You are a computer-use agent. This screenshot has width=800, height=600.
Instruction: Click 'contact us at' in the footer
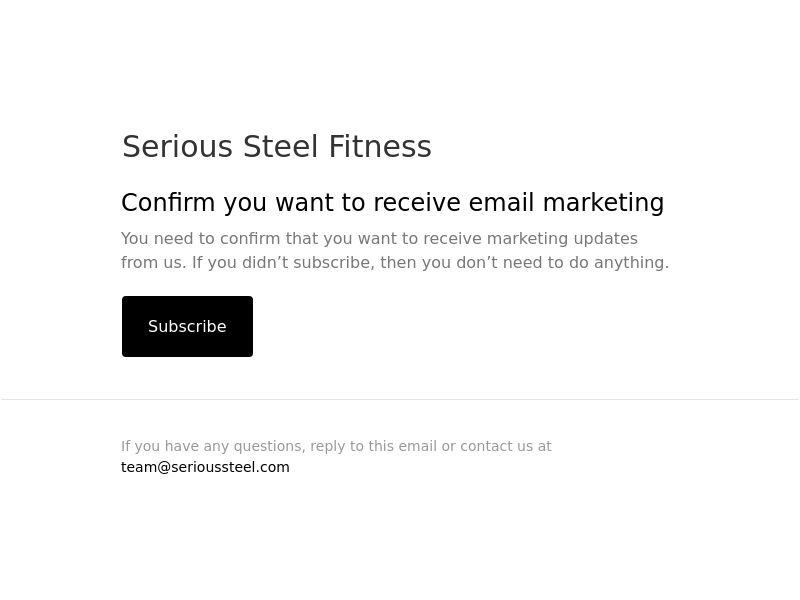506,446
